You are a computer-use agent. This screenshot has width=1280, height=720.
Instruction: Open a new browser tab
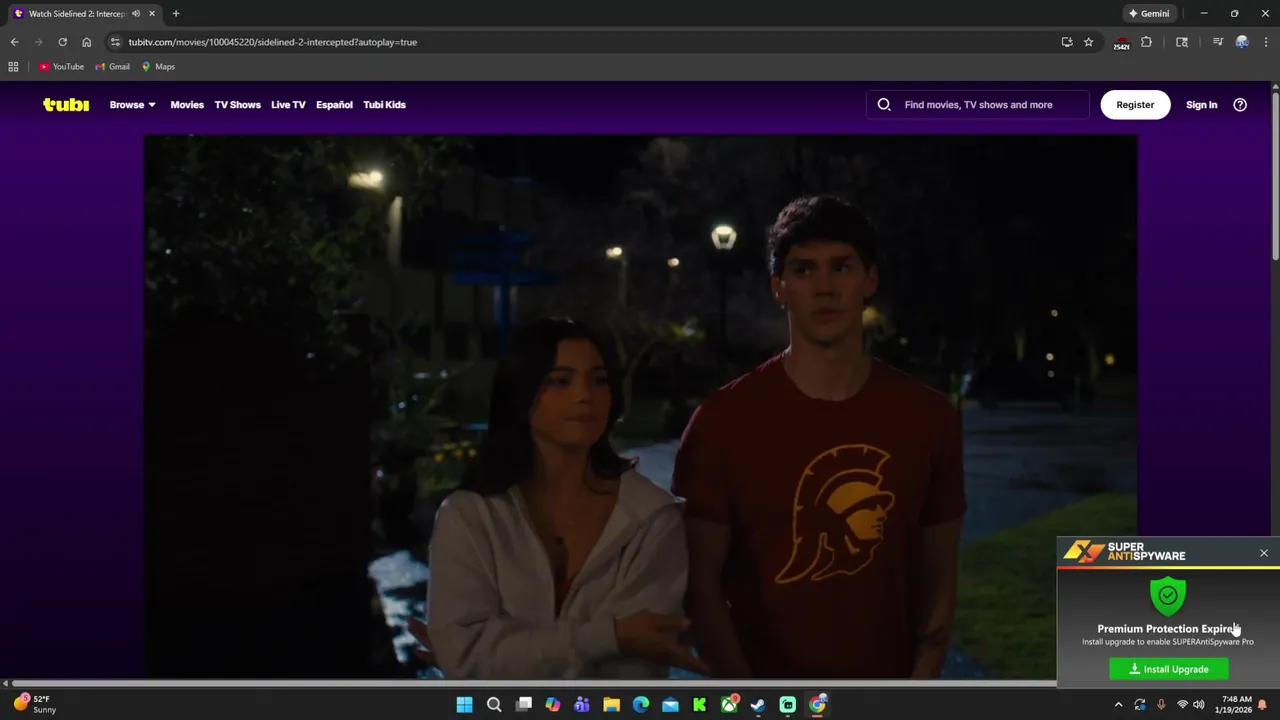coord(176,14)
